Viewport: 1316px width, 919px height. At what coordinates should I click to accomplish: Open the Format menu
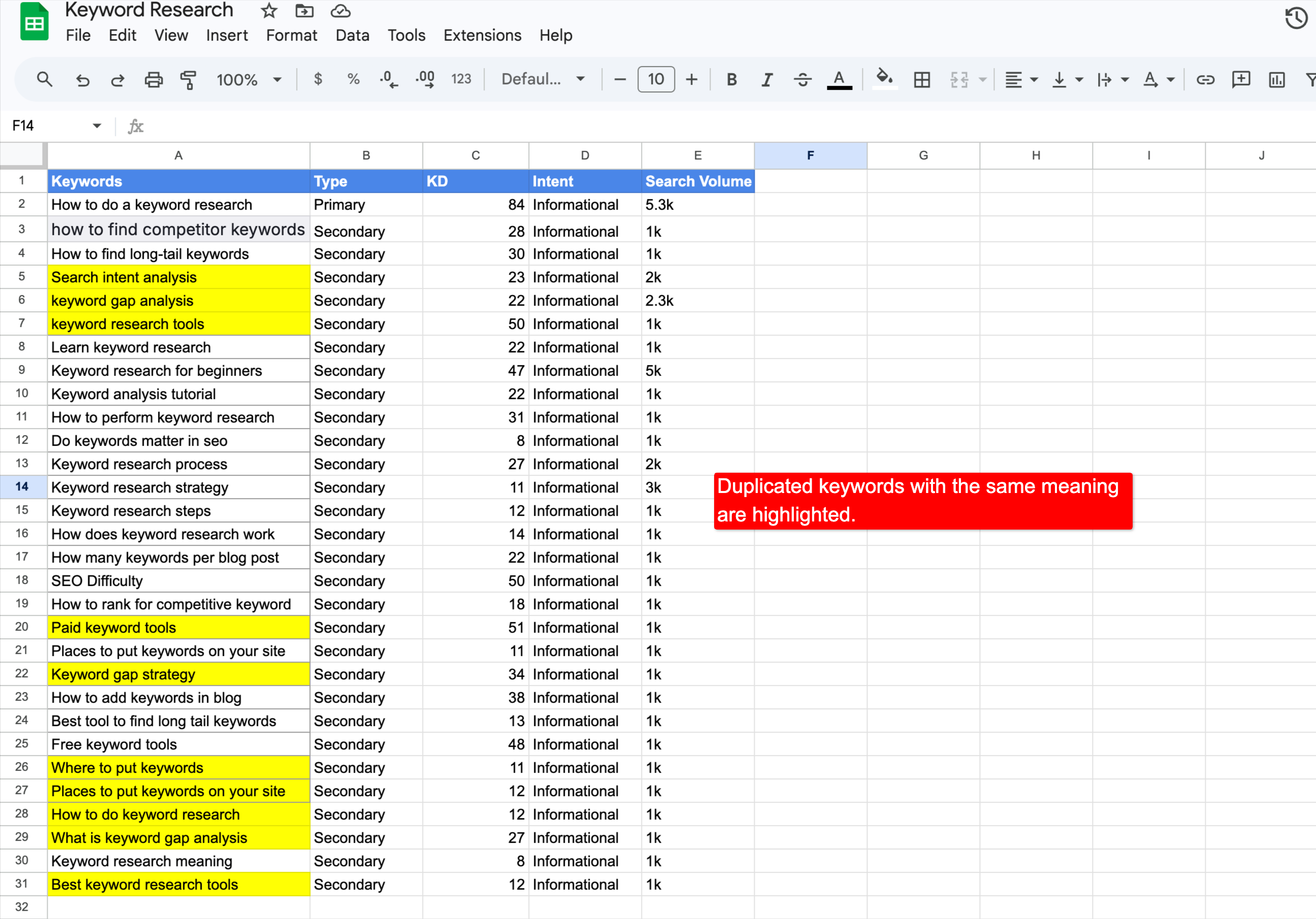coord(291,35)
